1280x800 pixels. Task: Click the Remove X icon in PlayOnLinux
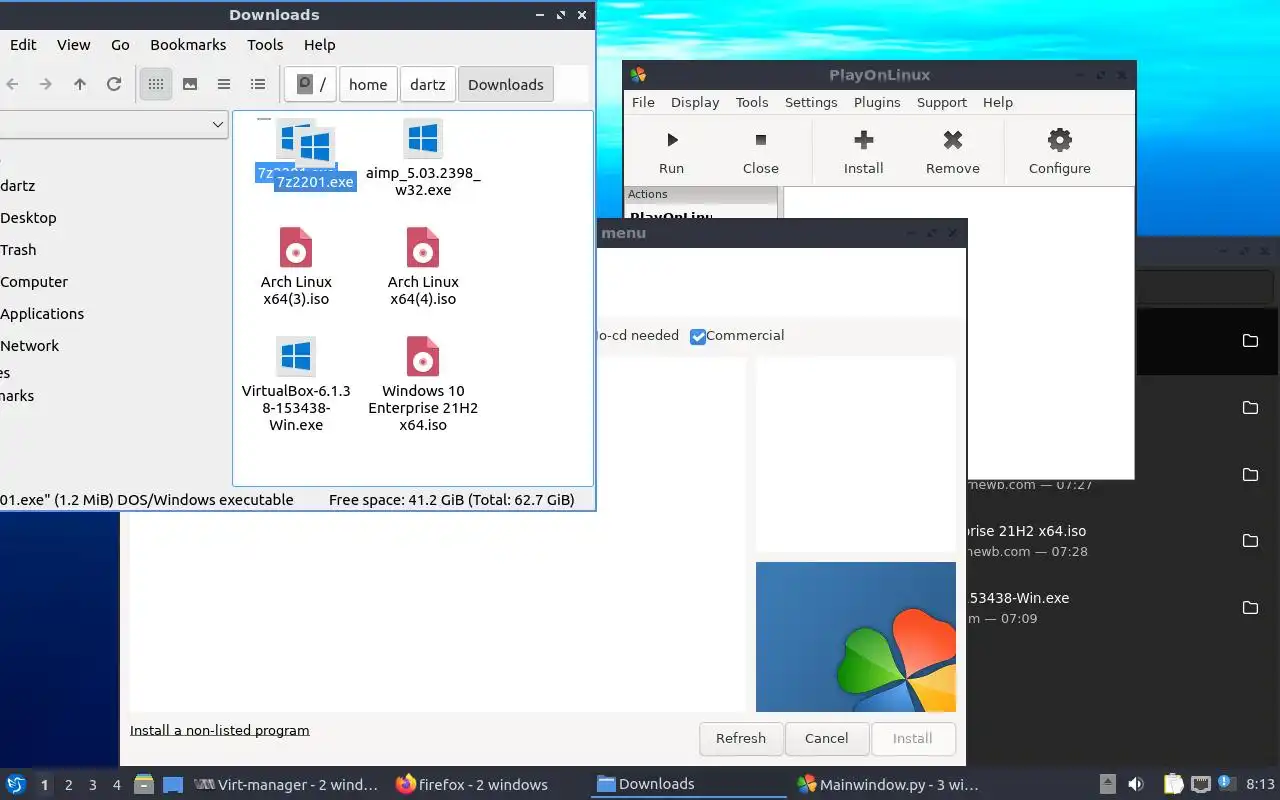953,140
